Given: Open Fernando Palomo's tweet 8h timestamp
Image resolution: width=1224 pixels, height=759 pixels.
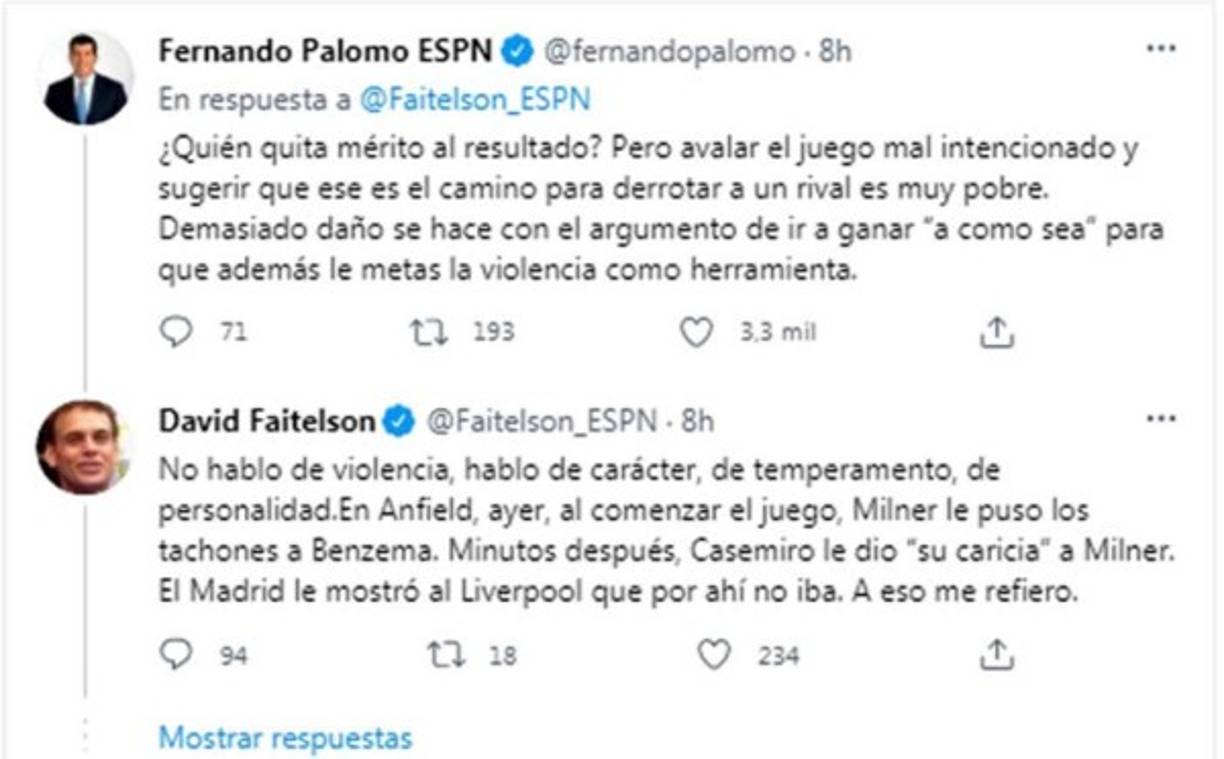Looking at the screenshot, I should pyautogui.click(x=835, y=52).
